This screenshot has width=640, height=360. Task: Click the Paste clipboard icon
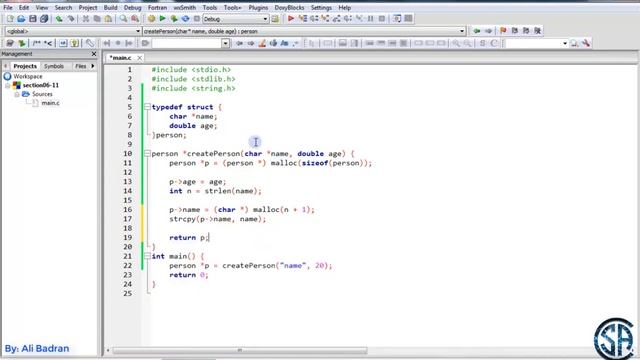[x=108, y=19]
